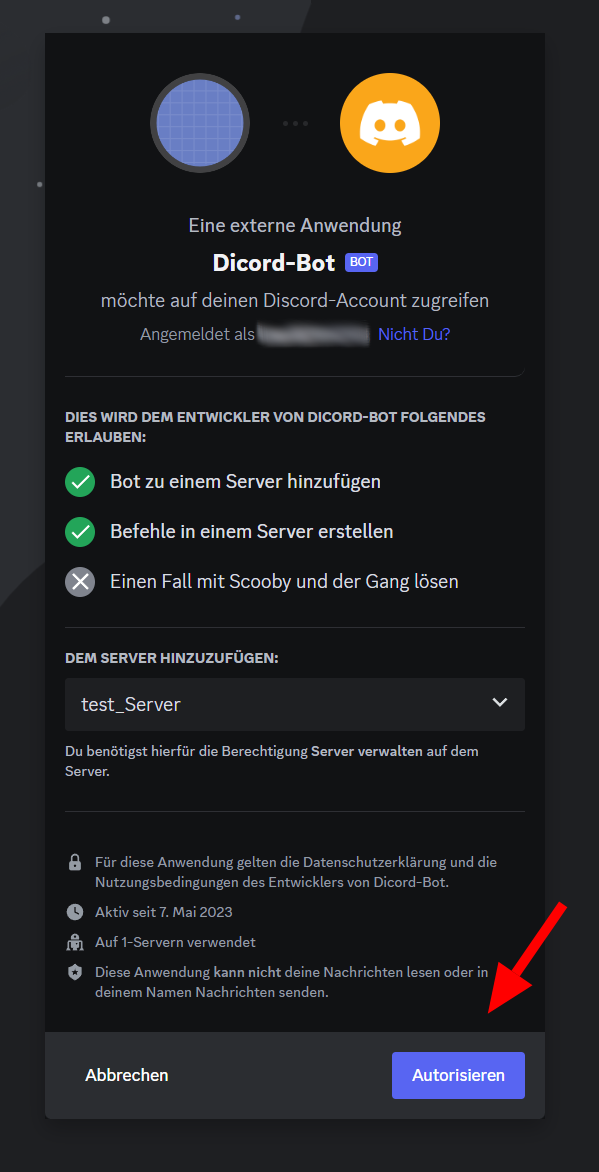Click the gray X beside the Scooby permission
Screen dimensions: 599x1172
[x=80, y=581]
